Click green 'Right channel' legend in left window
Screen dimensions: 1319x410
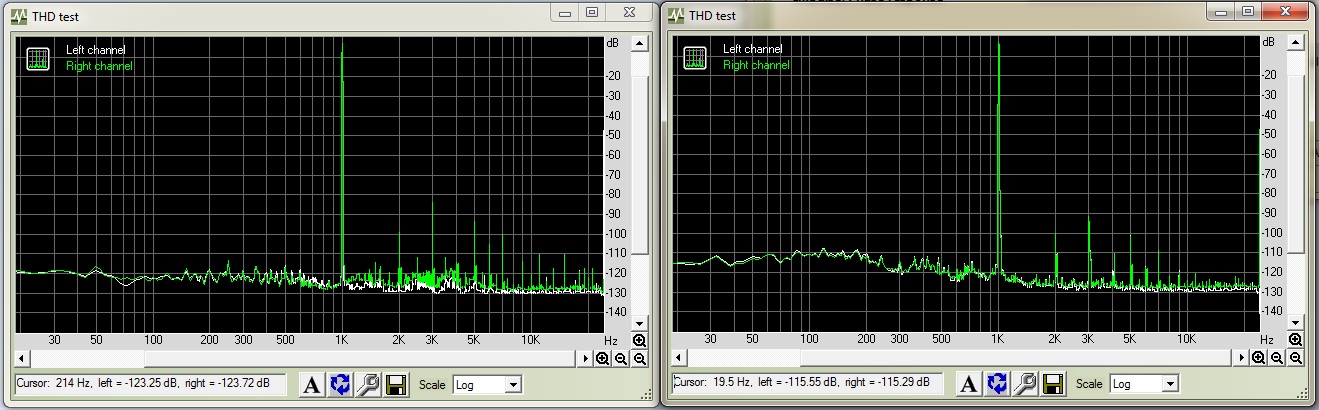99,66
